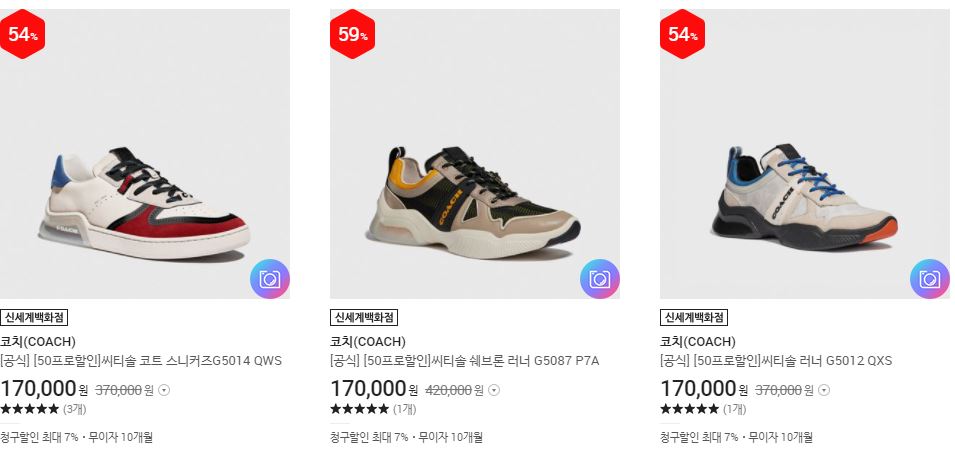Click camera image-search icon on red sneaker

click(x=270, y=279)
